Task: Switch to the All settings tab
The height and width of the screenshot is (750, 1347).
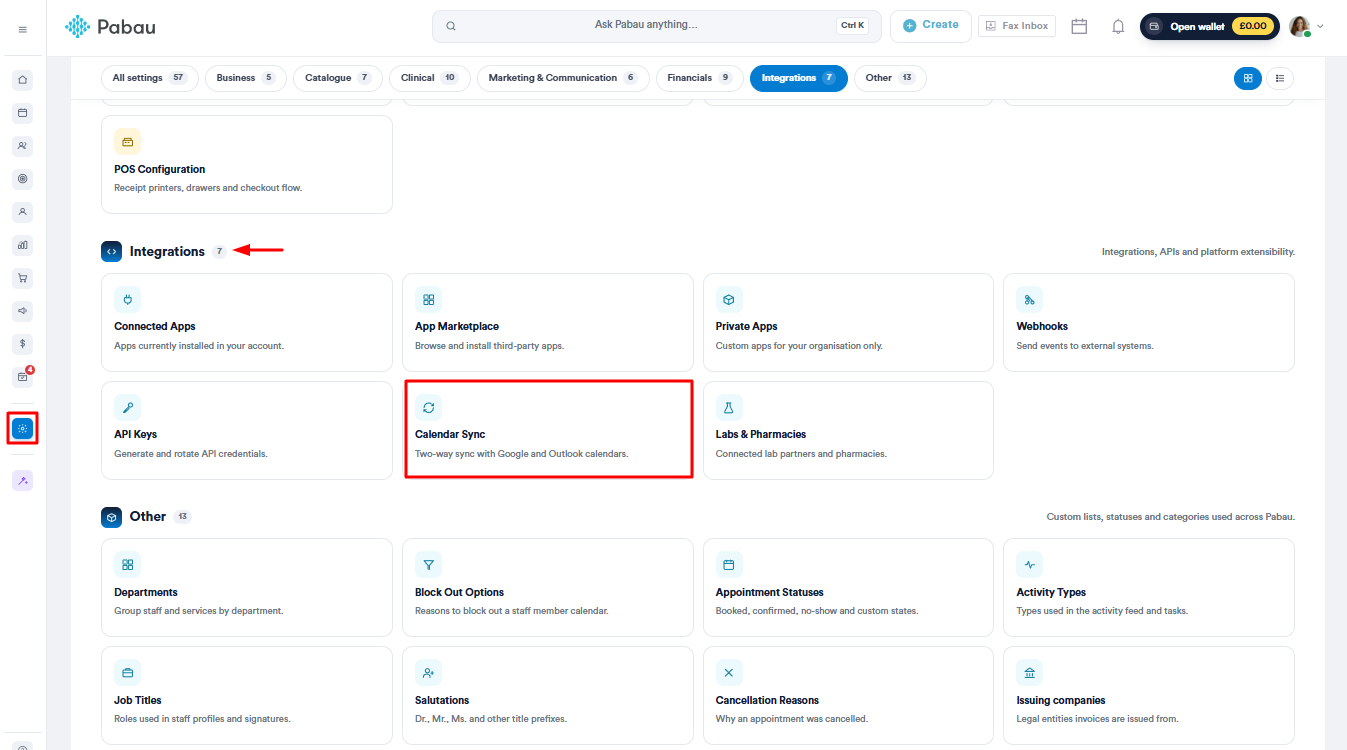Action: point(150,78)
